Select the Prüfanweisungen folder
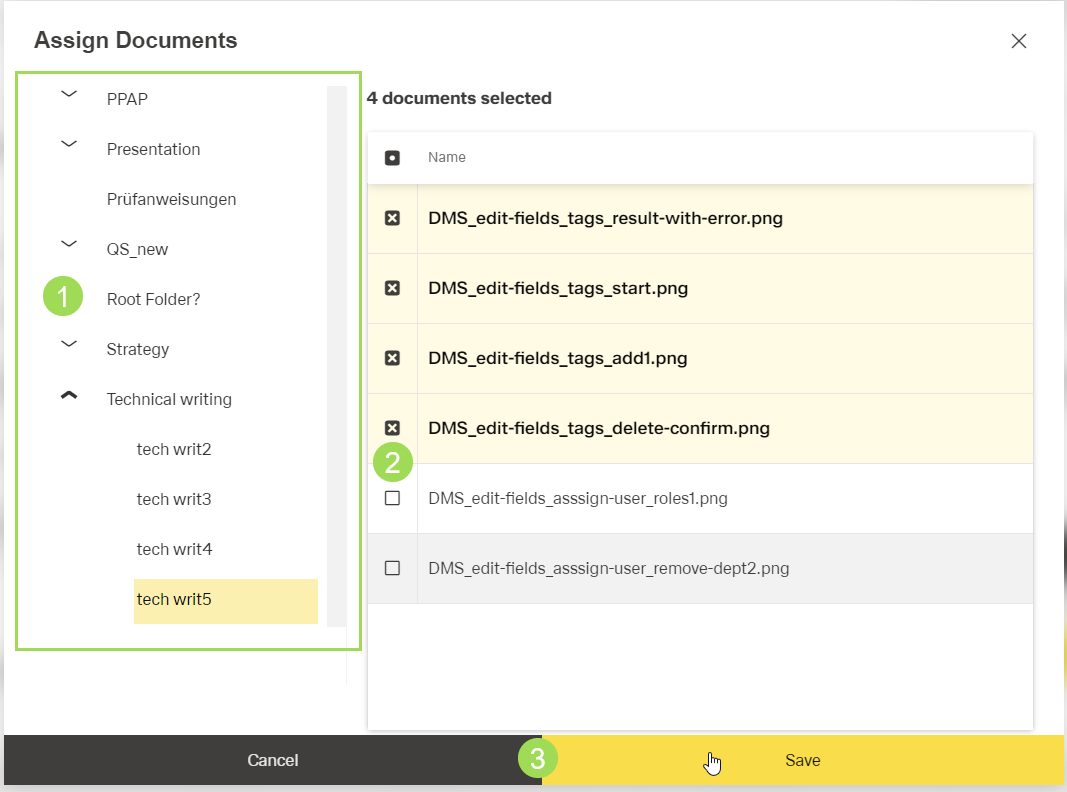 (171, 199)
